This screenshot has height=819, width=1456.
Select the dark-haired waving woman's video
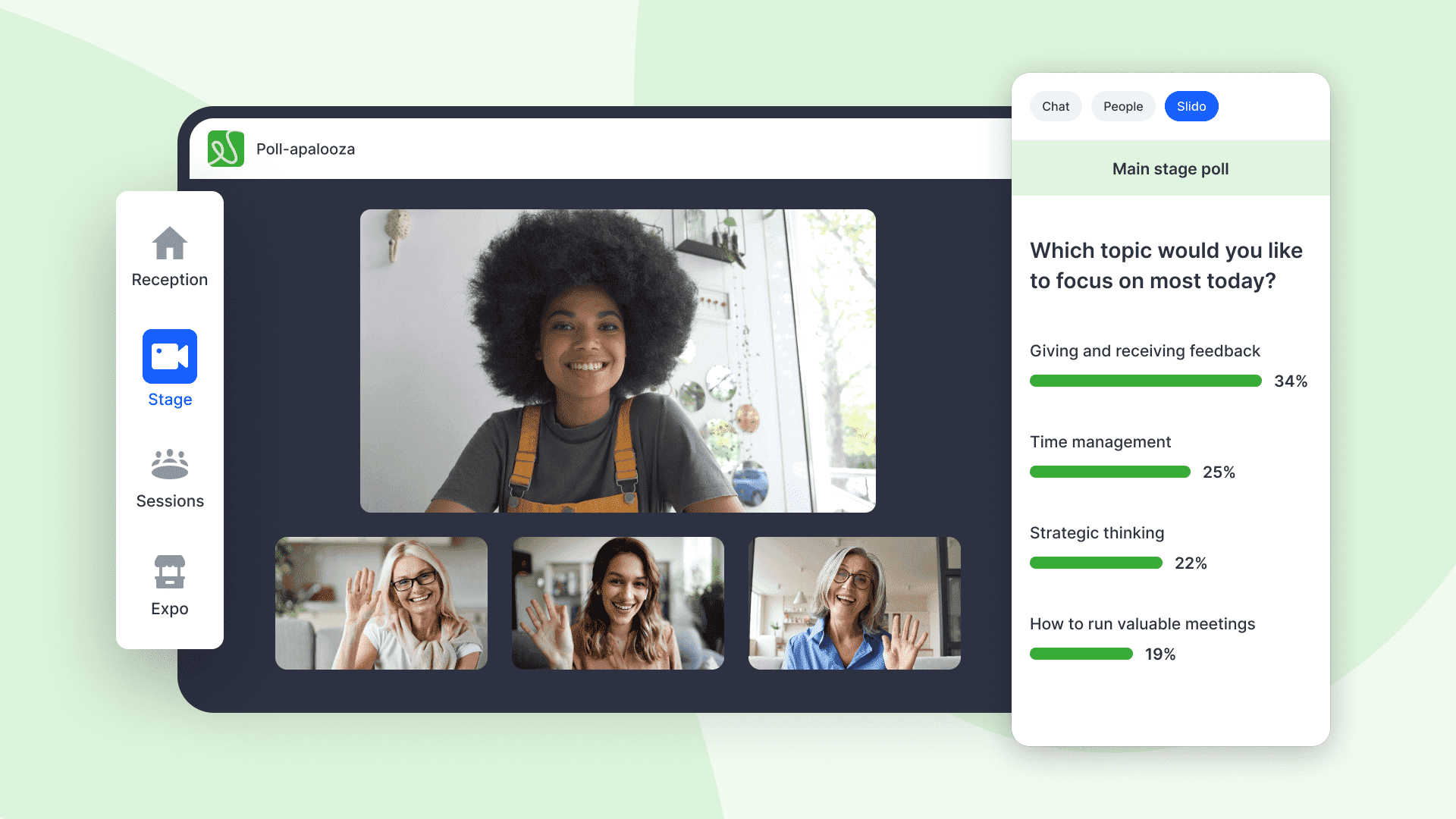tap(617, 603)
